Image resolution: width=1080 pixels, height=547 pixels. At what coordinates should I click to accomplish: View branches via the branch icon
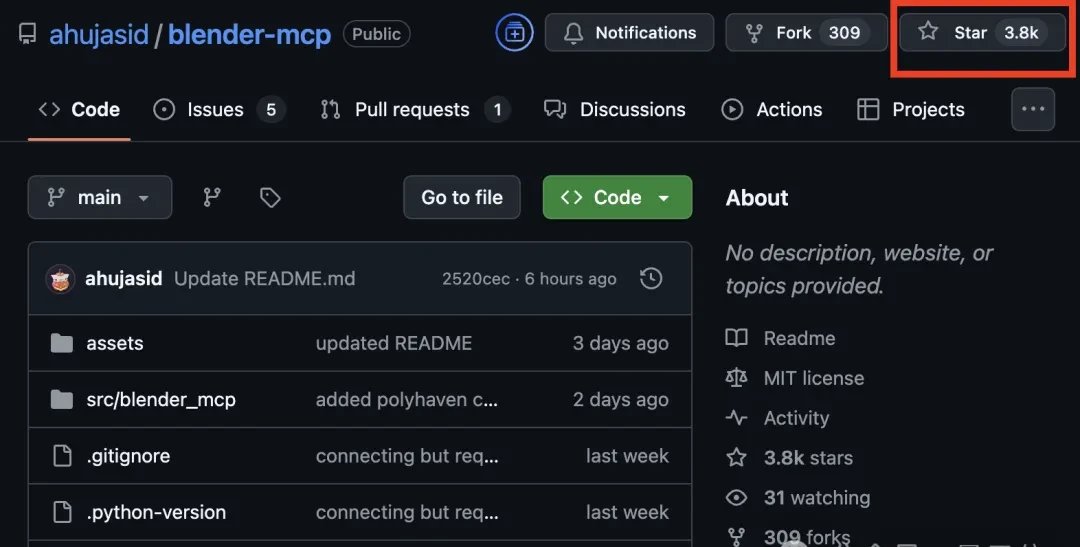pos(211,198)
